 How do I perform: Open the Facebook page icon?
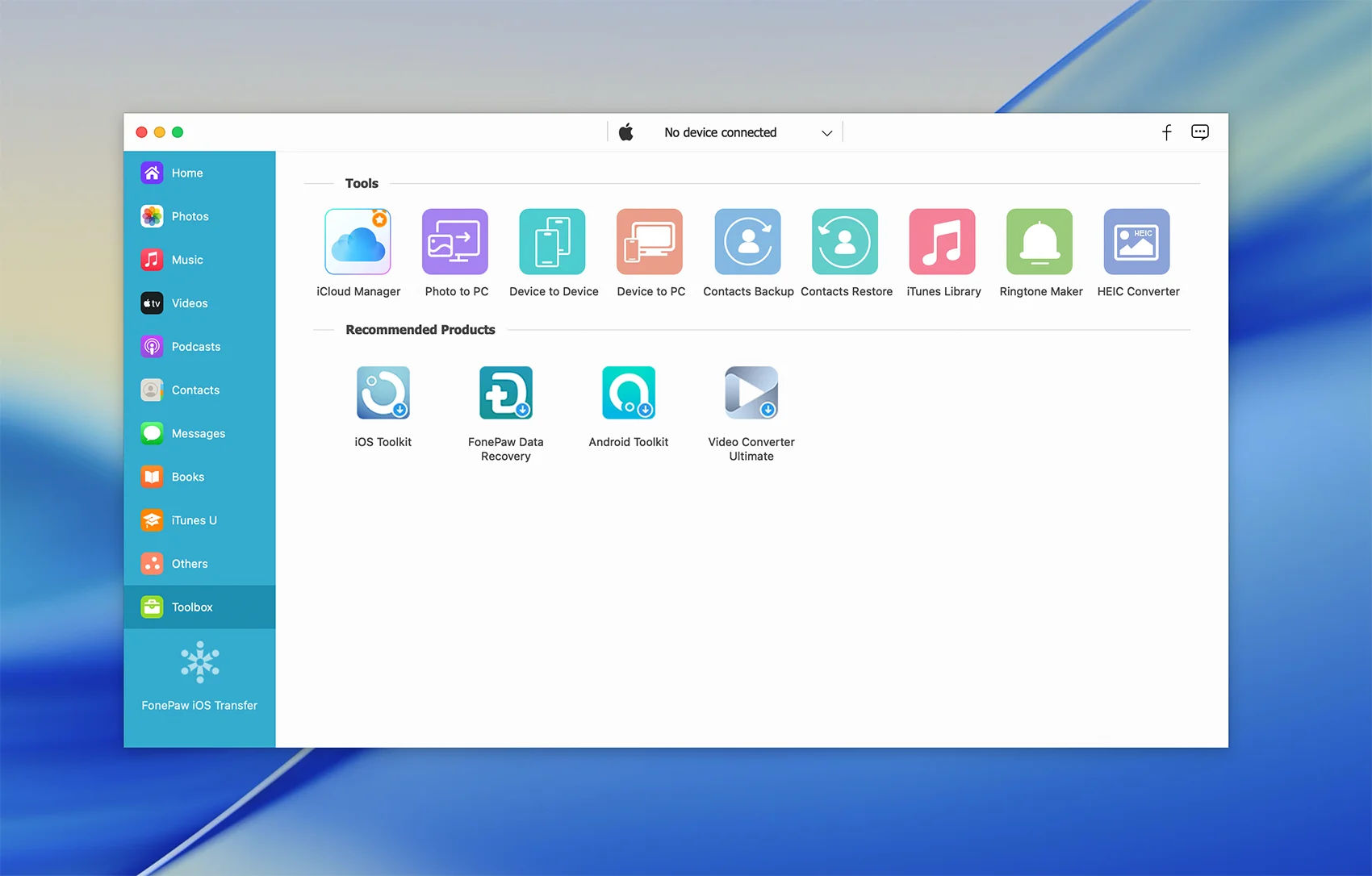coord(1166,132)
